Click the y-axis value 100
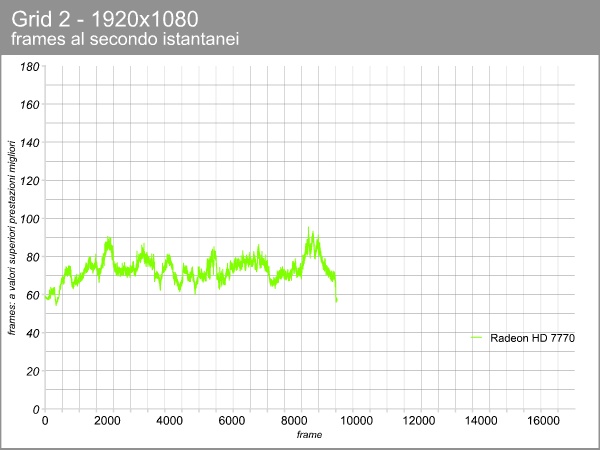Viewport: 600px width, 450px height. pos(30,219)
